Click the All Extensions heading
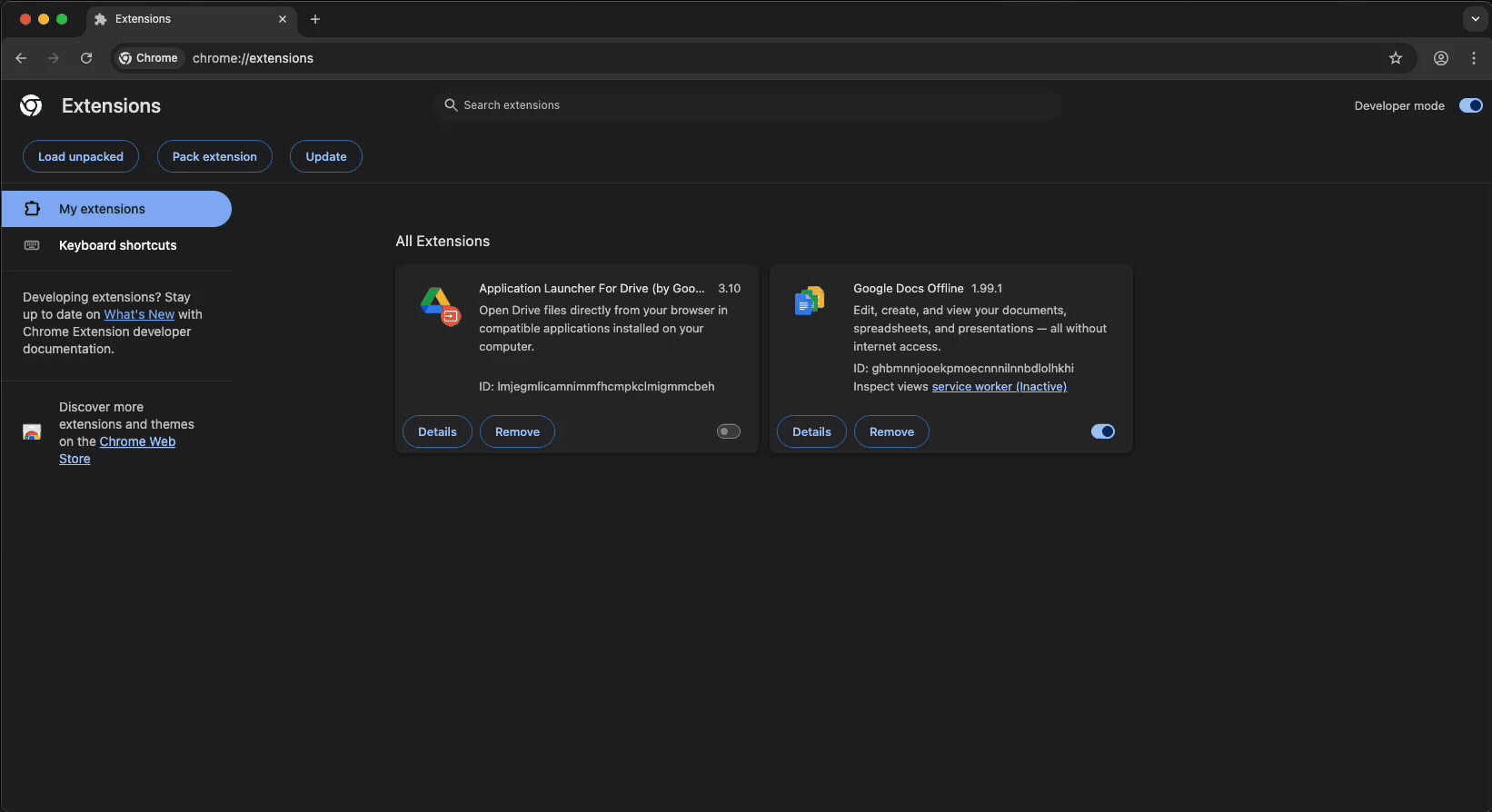The image size is (1492, 812). tap(443, 241)
